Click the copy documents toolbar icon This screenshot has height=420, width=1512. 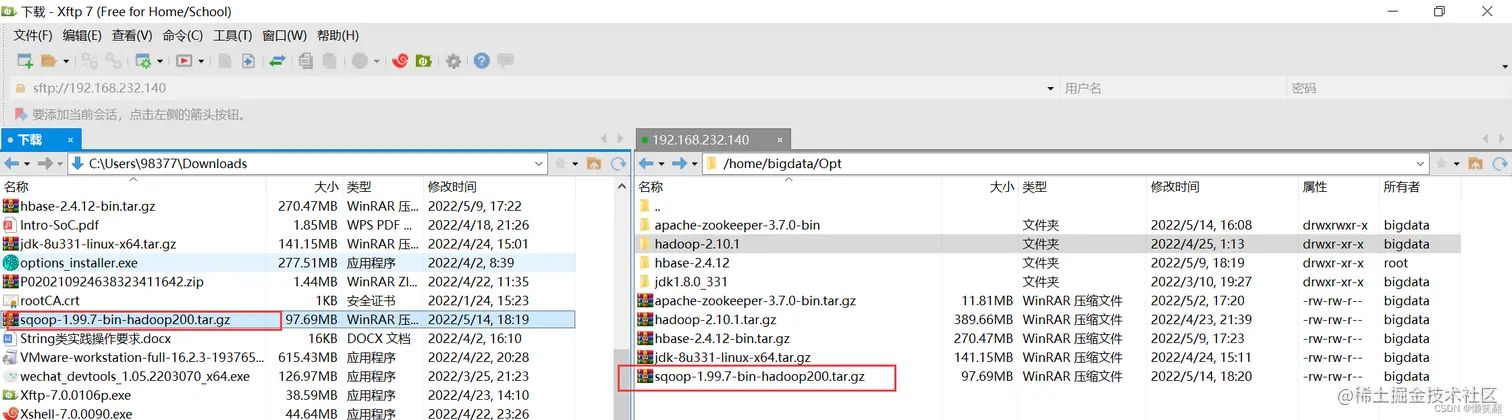coord(306,61)
